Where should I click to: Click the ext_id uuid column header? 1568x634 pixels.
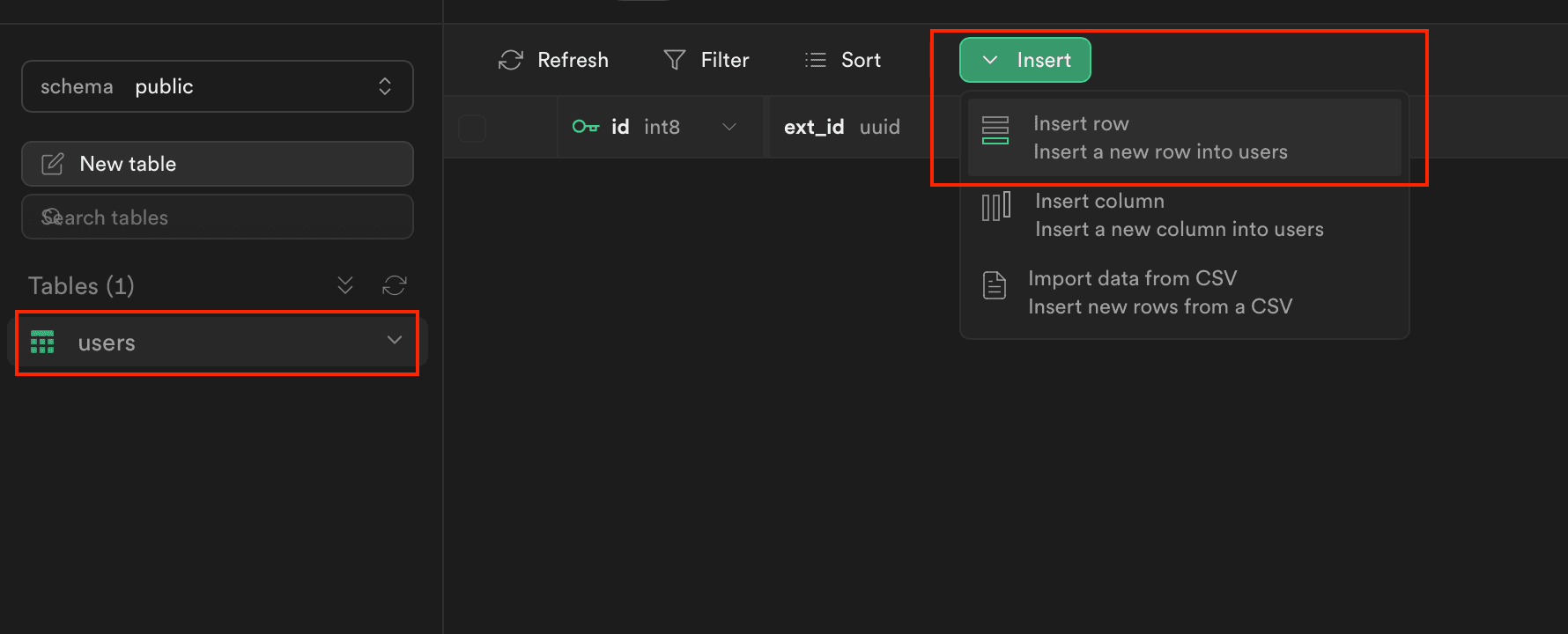(842, 127)
